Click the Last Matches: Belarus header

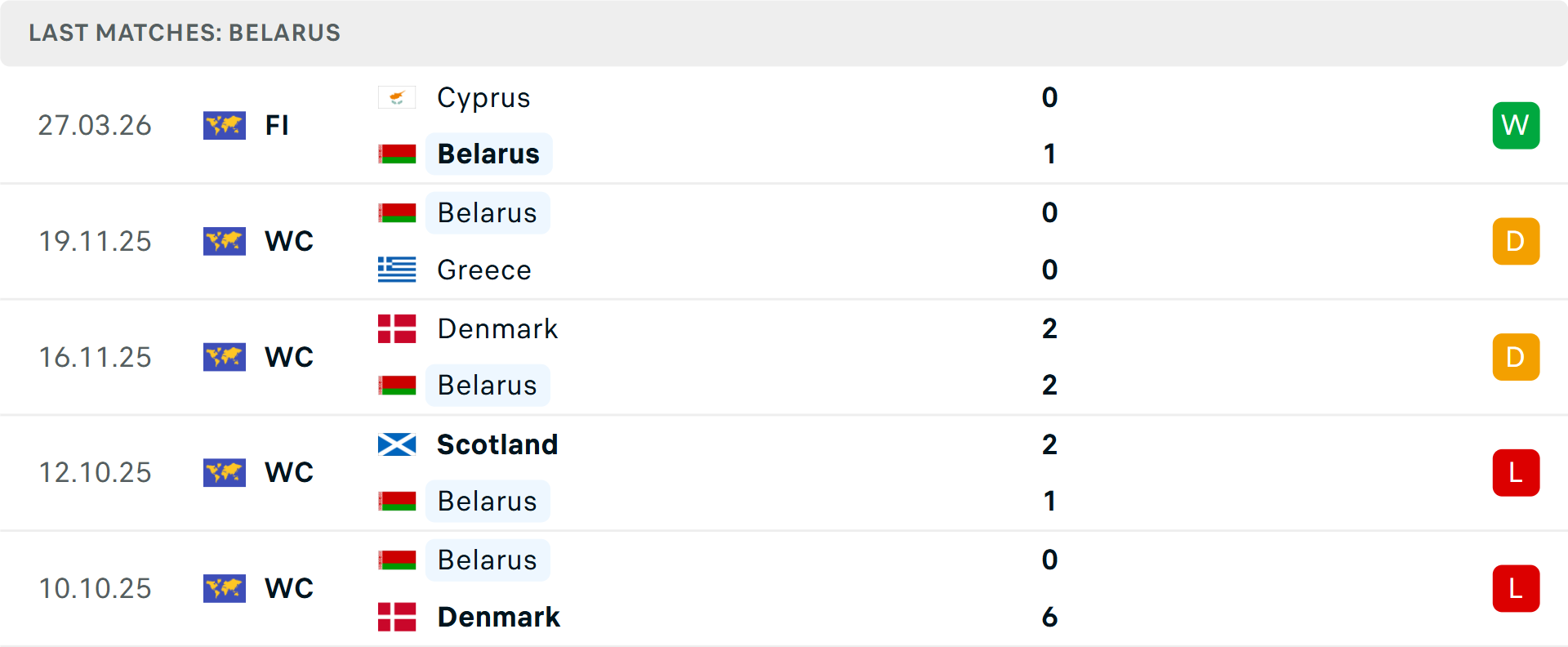coord(185,33)
